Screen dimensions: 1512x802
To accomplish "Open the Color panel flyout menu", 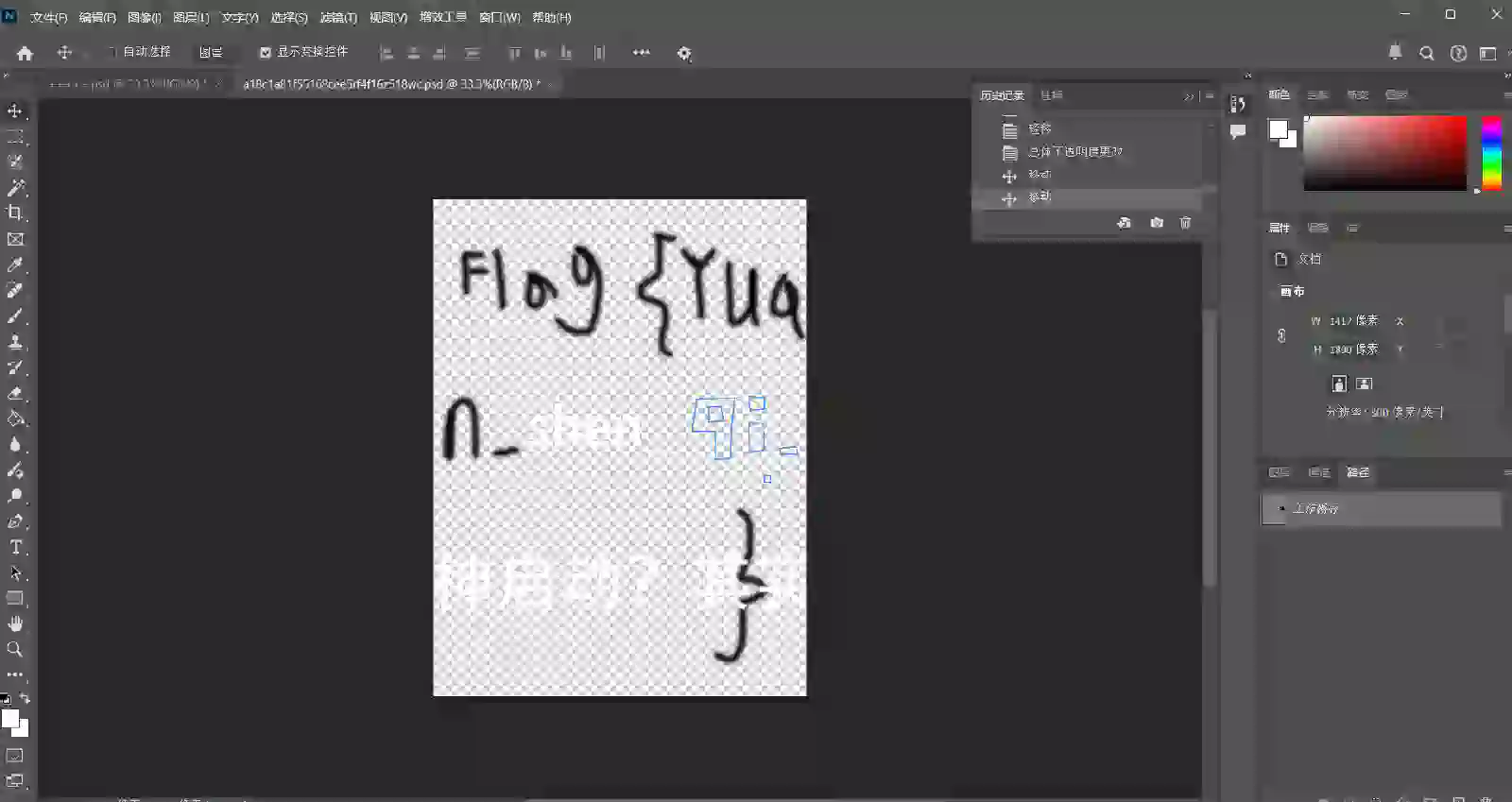I will (x=1506, y=94).
